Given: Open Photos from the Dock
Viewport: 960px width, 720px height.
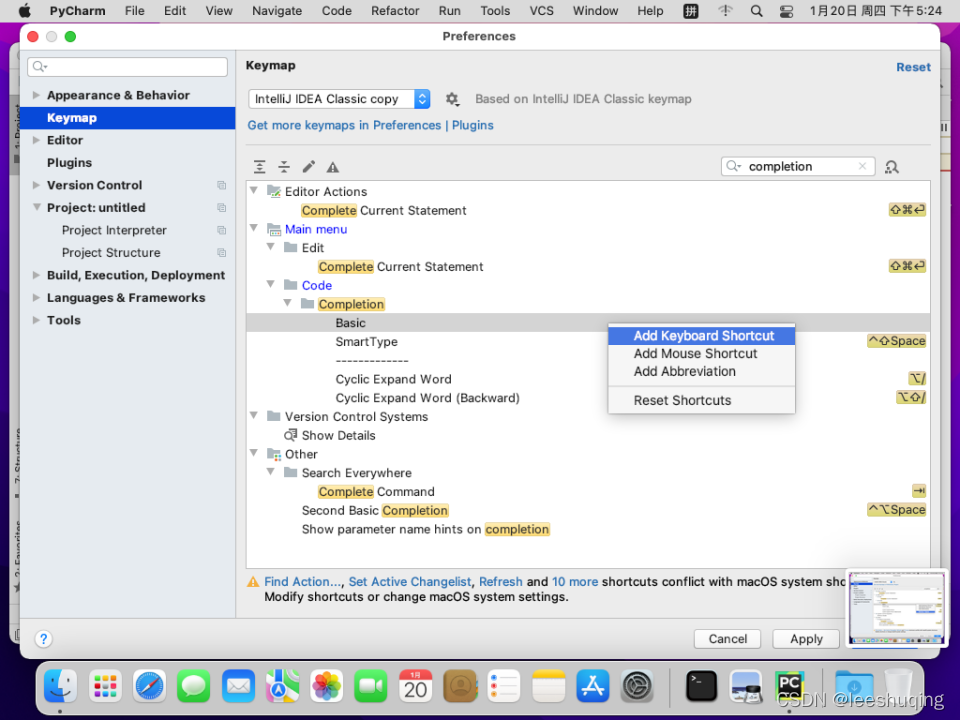Looking at the screenshot, I should [x=326, y=685].
